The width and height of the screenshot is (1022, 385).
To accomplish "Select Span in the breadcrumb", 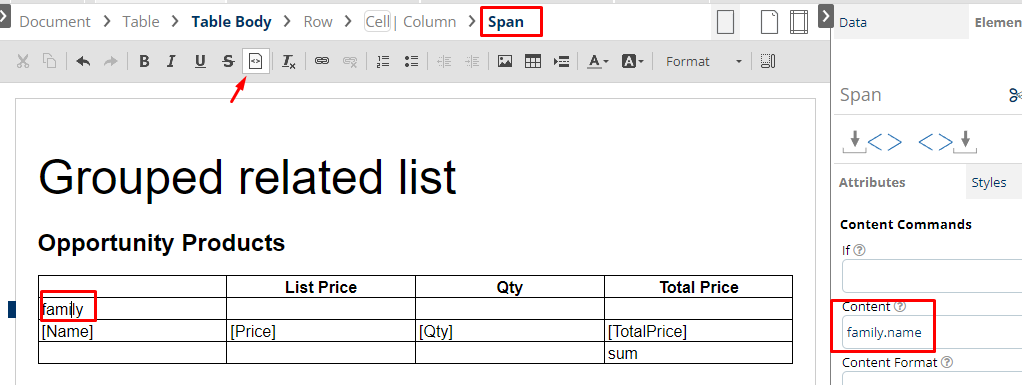I will coord(506,21).
